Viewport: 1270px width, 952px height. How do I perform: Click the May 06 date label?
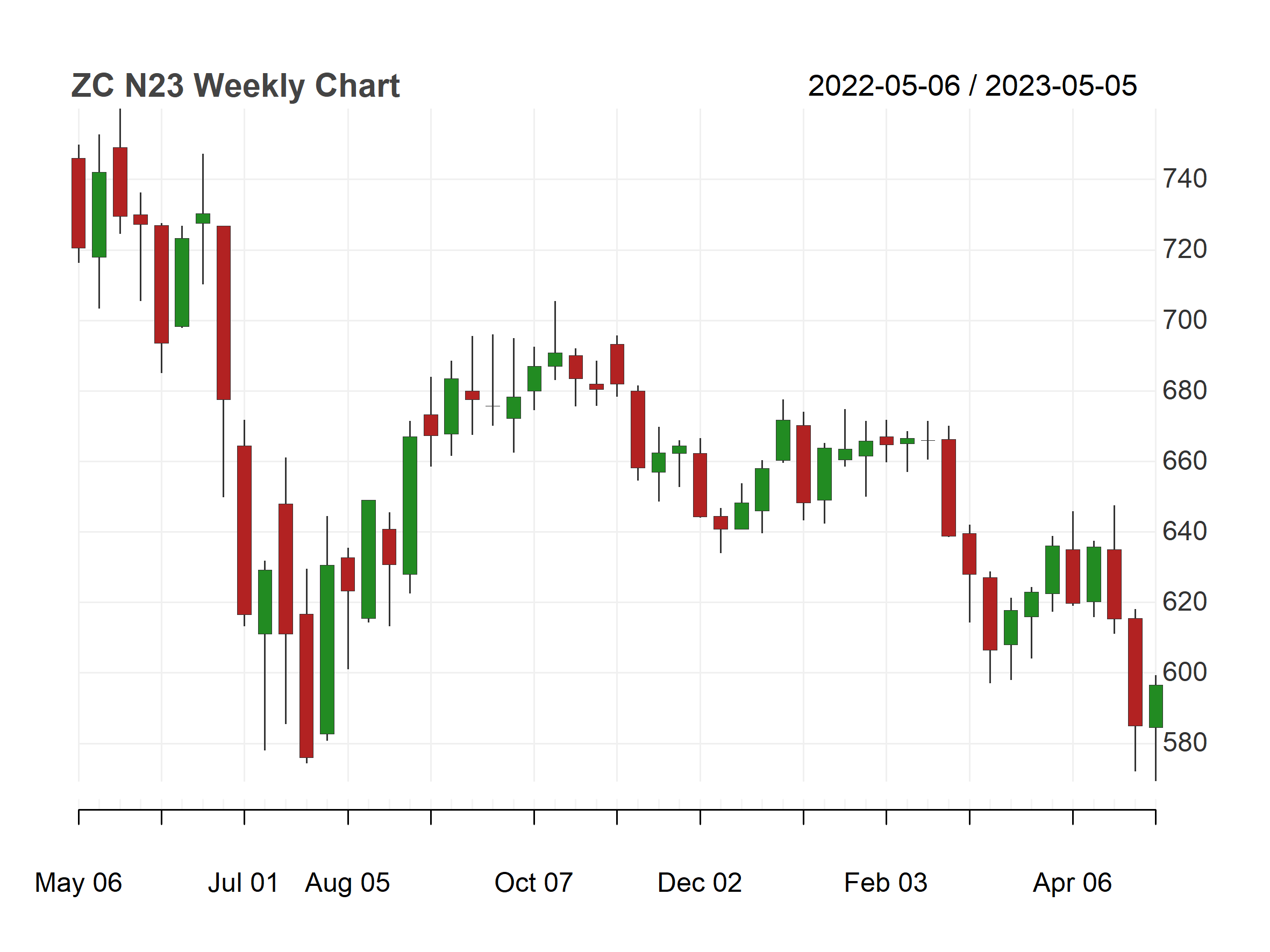pyautogui.click(x=79, y=883)
